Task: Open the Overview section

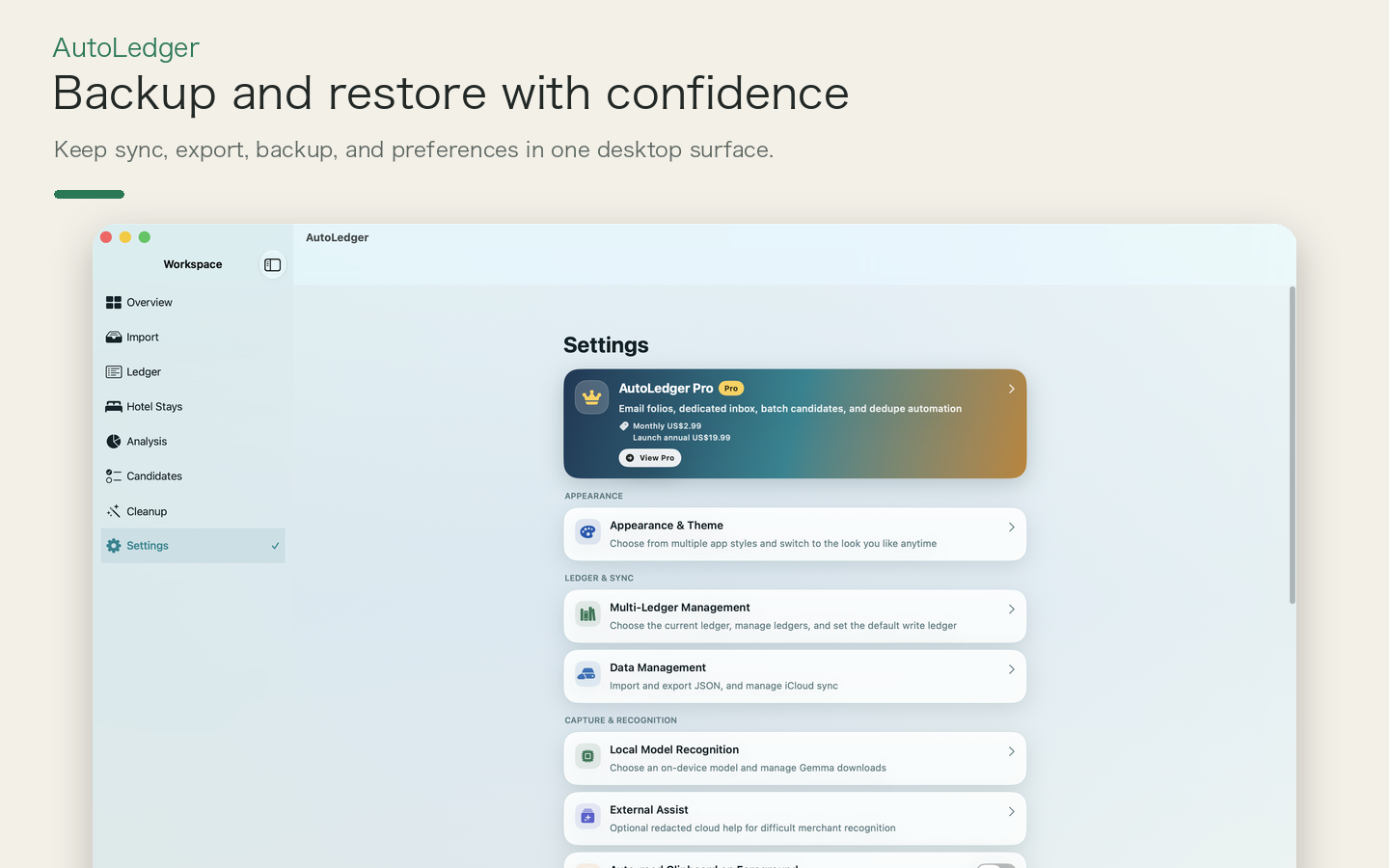Action: (x=193, y=303)
